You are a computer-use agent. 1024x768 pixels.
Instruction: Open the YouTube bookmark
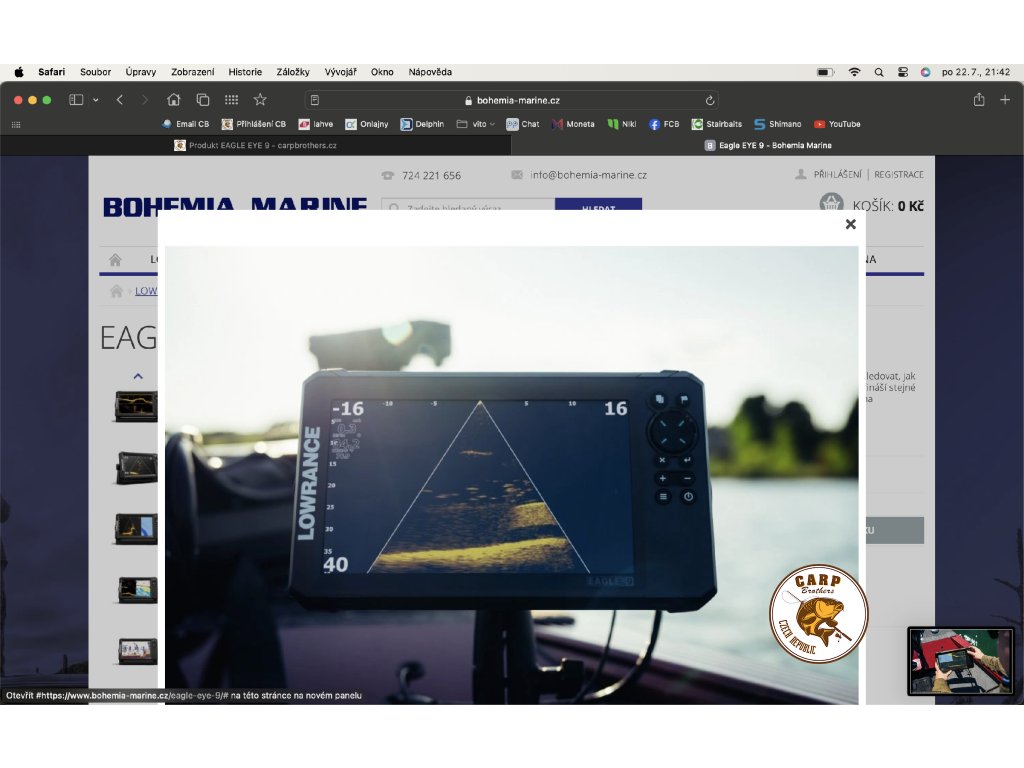click(x=837, y=124)
